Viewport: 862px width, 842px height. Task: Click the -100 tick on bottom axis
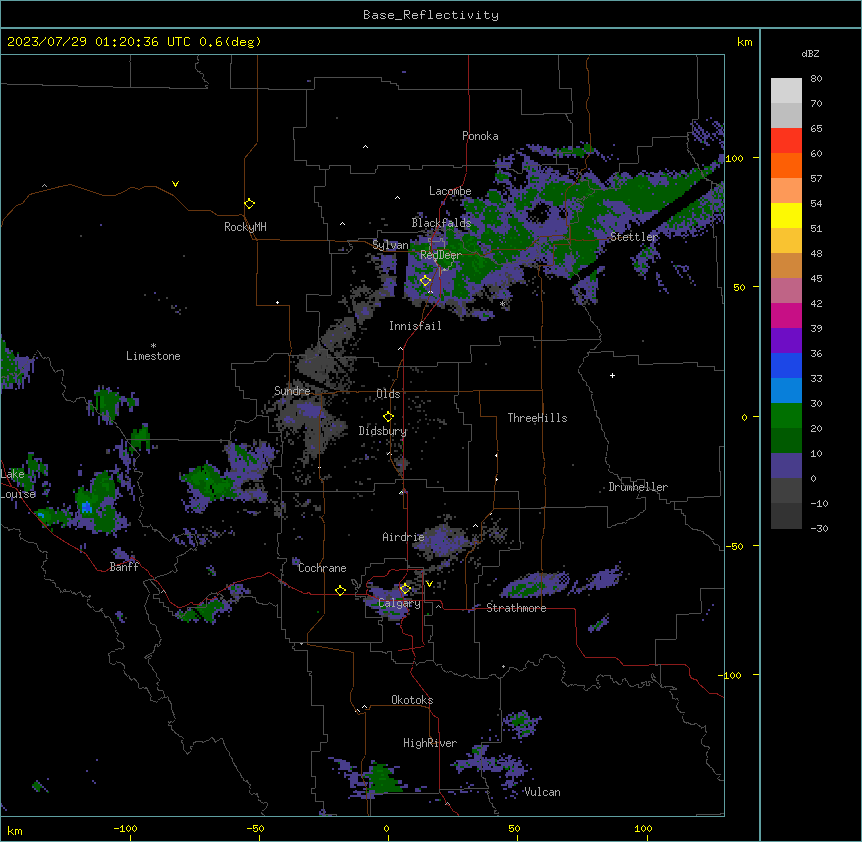tap(125, 828)
